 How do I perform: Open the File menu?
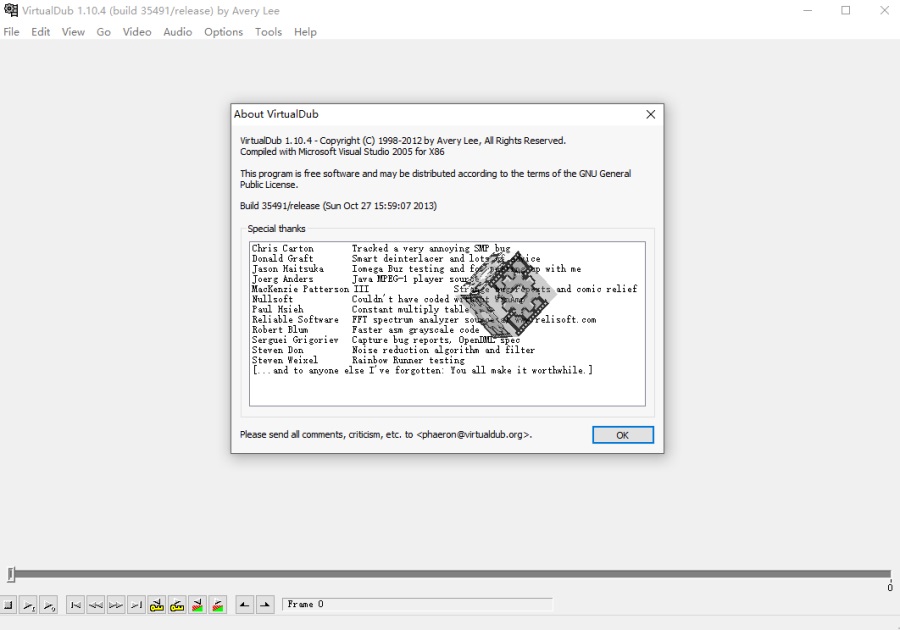11,32
